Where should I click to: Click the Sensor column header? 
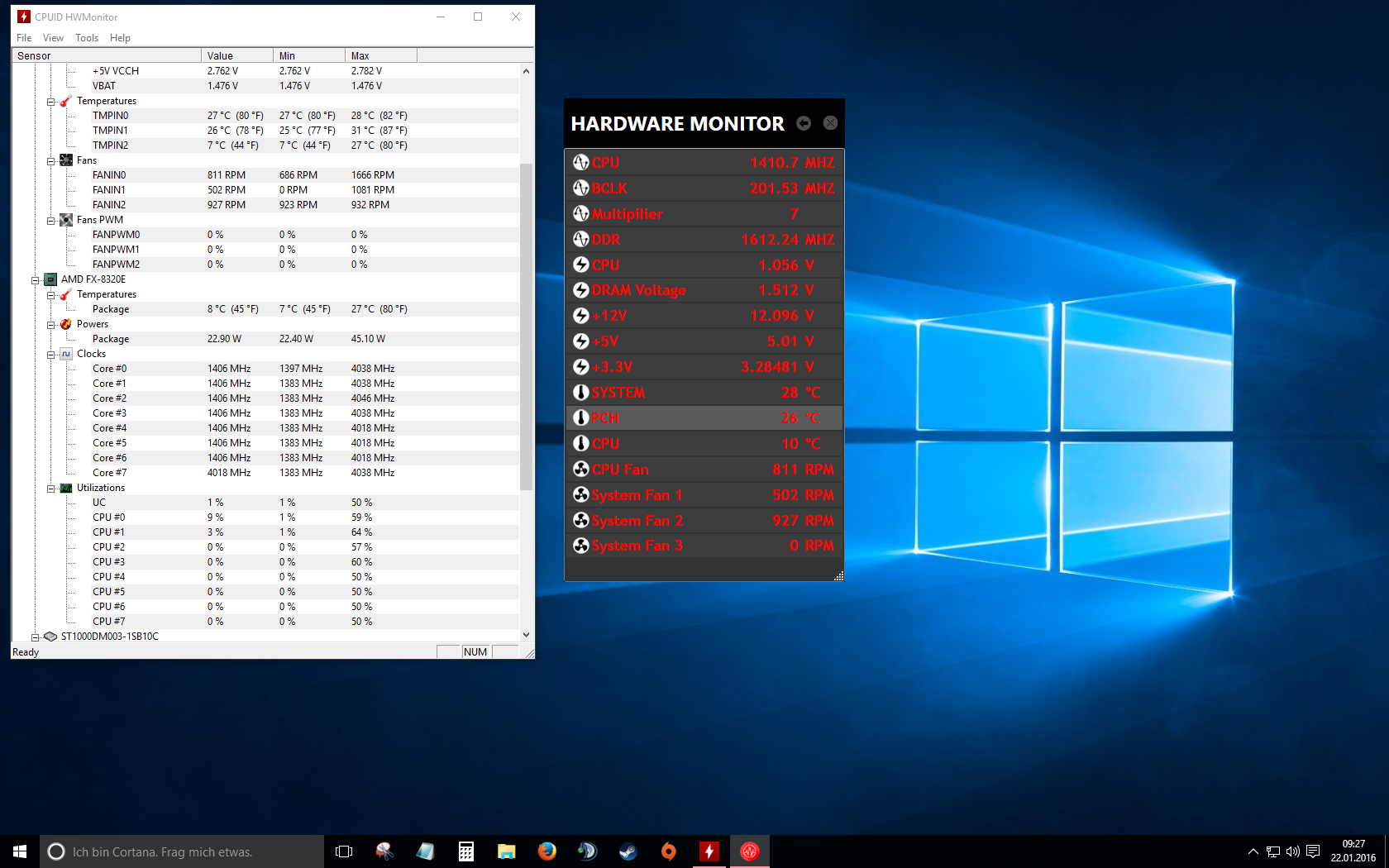point(107,55)
